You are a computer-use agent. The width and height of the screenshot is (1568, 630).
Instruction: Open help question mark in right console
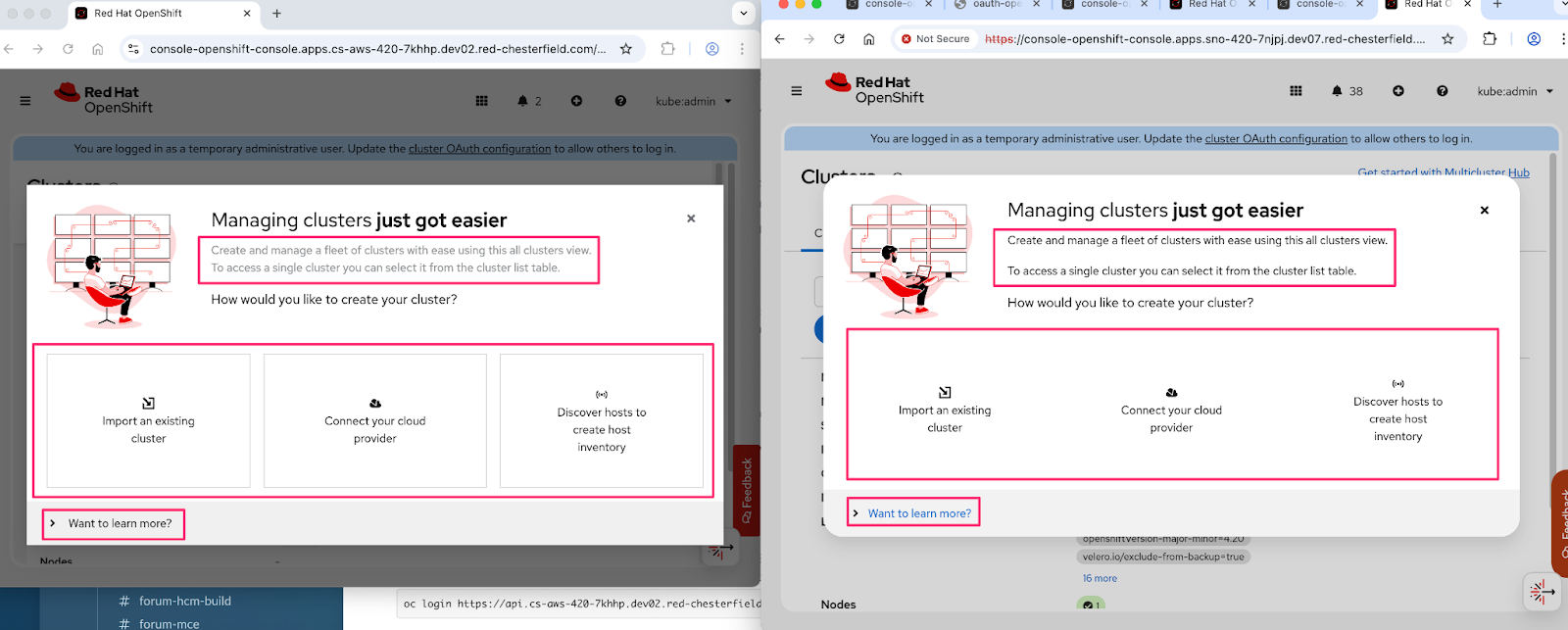pyautogui.click(x=1443, y=91)
